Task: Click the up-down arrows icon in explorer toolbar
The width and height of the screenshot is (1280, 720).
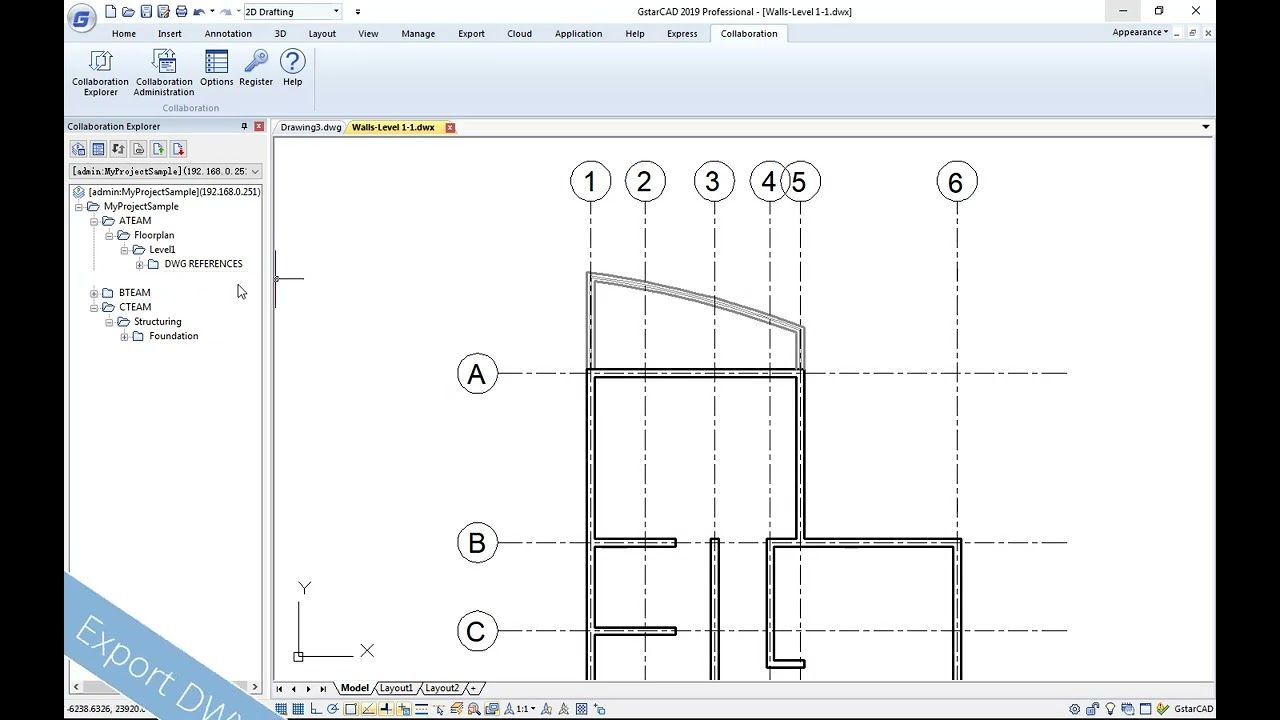Action: [x=118, y=149]
